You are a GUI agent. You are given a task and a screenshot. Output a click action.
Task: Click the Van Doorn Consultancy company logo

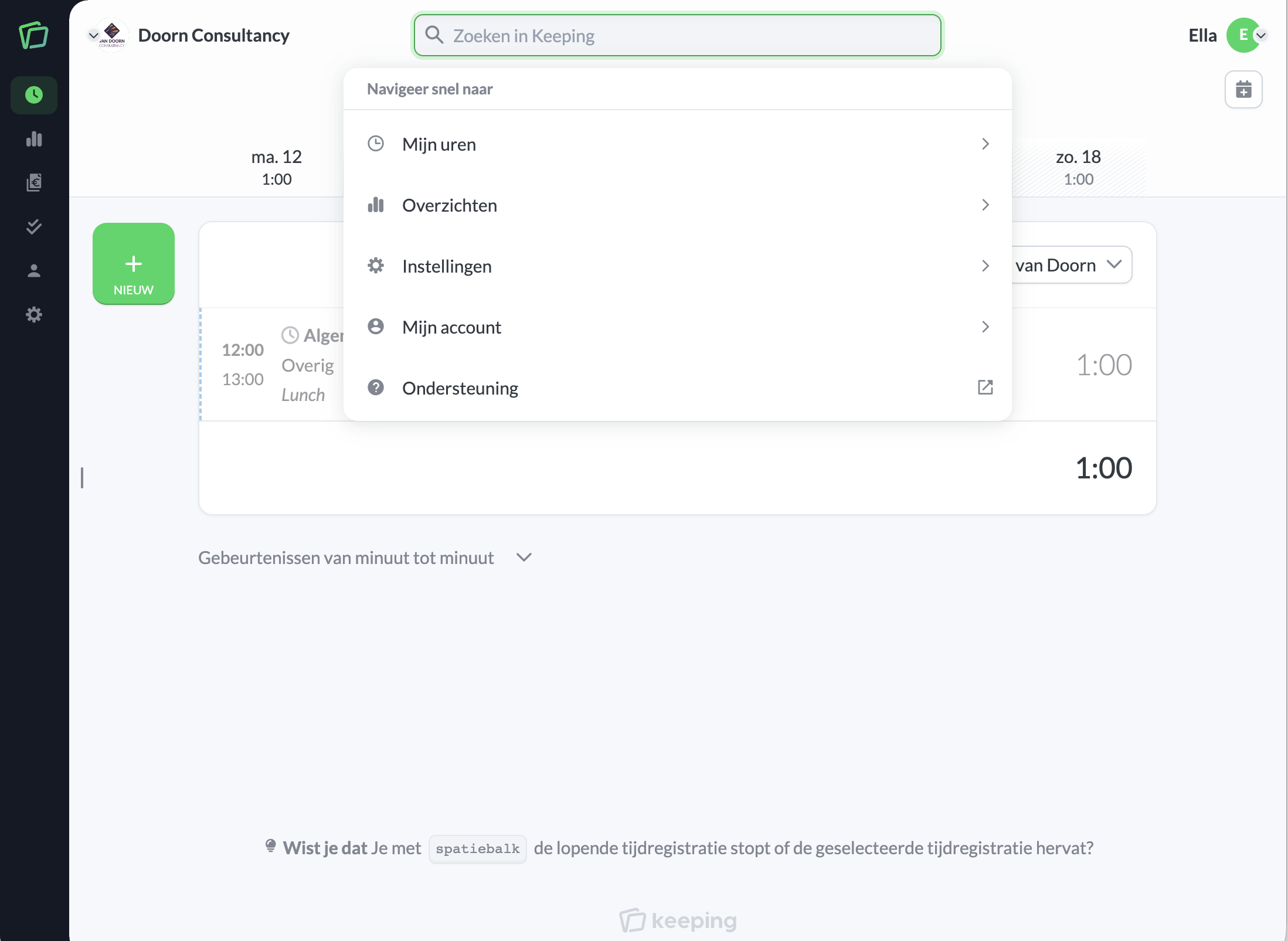coord(112,35)
